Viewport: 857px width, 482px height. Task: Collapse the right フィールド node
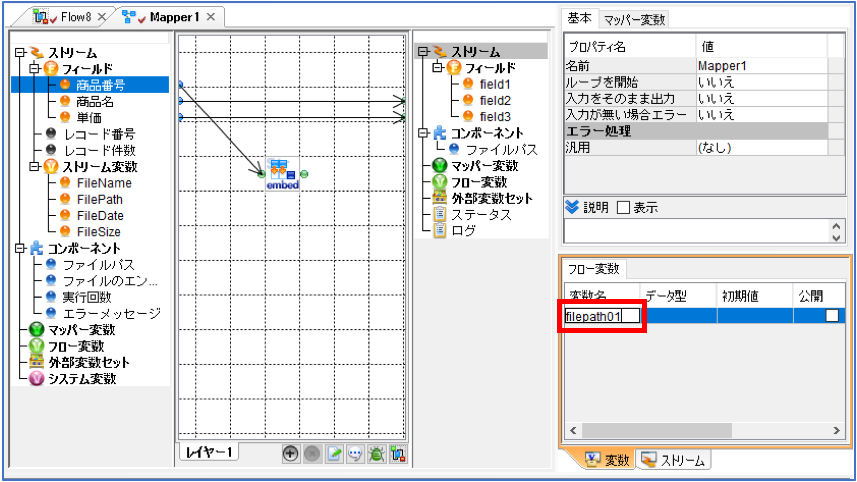coord(437,67)
